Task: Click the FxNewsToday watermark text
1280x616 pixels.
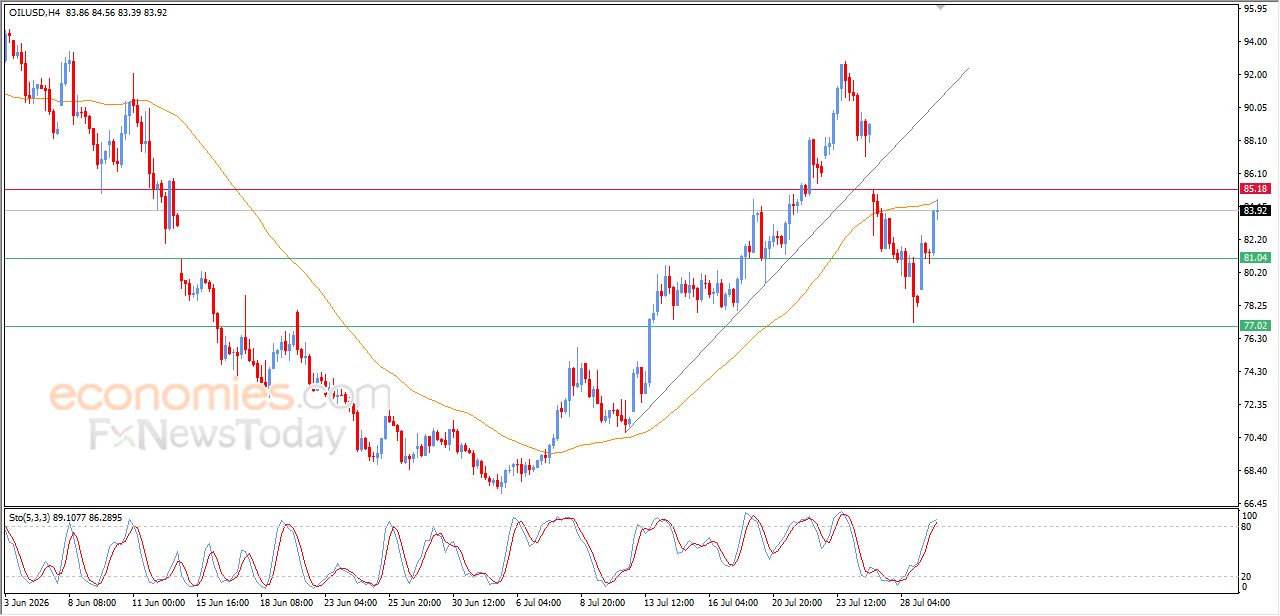Action: point(218,436)
